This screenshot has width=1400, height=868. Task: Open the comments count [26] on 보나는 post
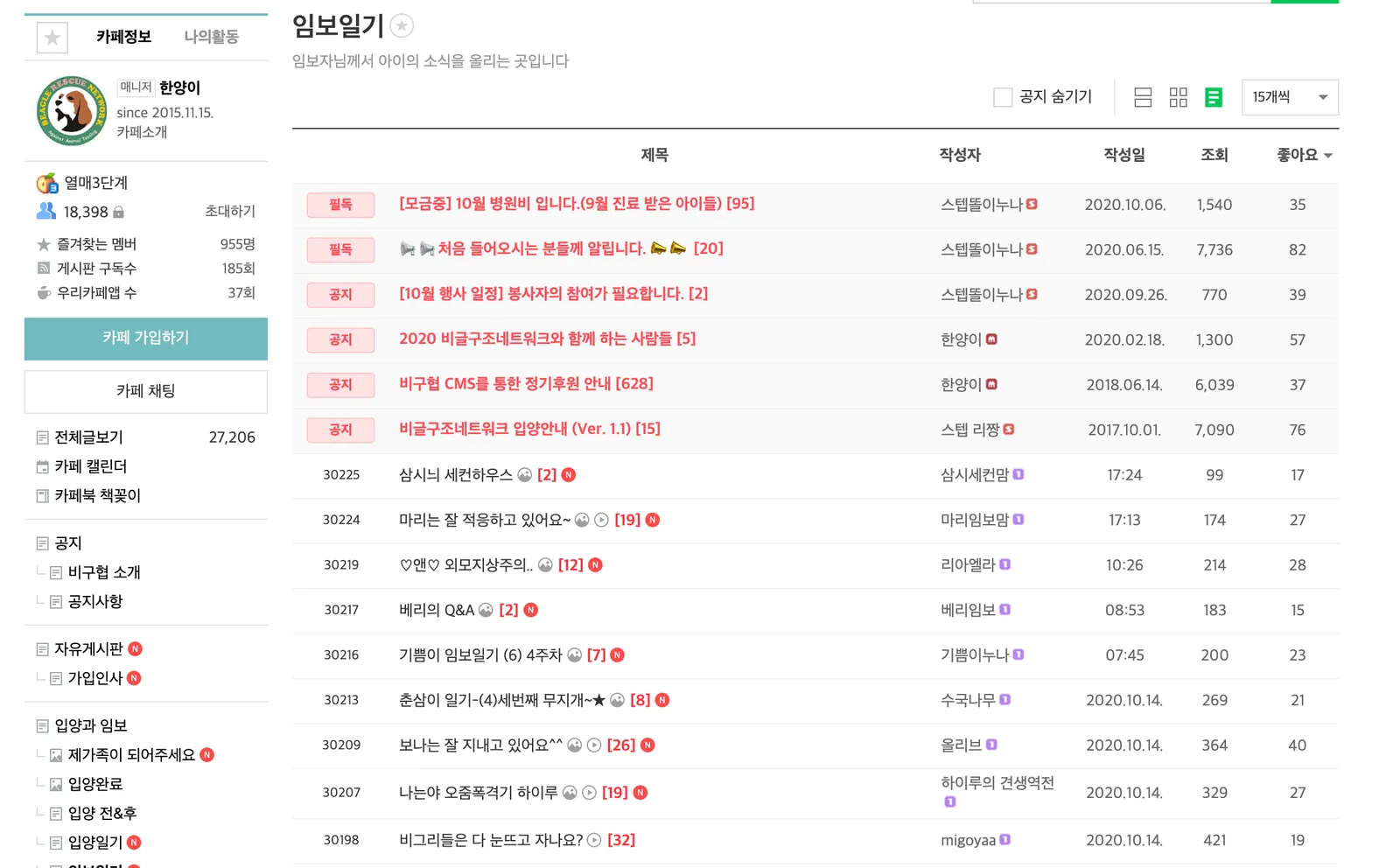[x=621, y=745]
